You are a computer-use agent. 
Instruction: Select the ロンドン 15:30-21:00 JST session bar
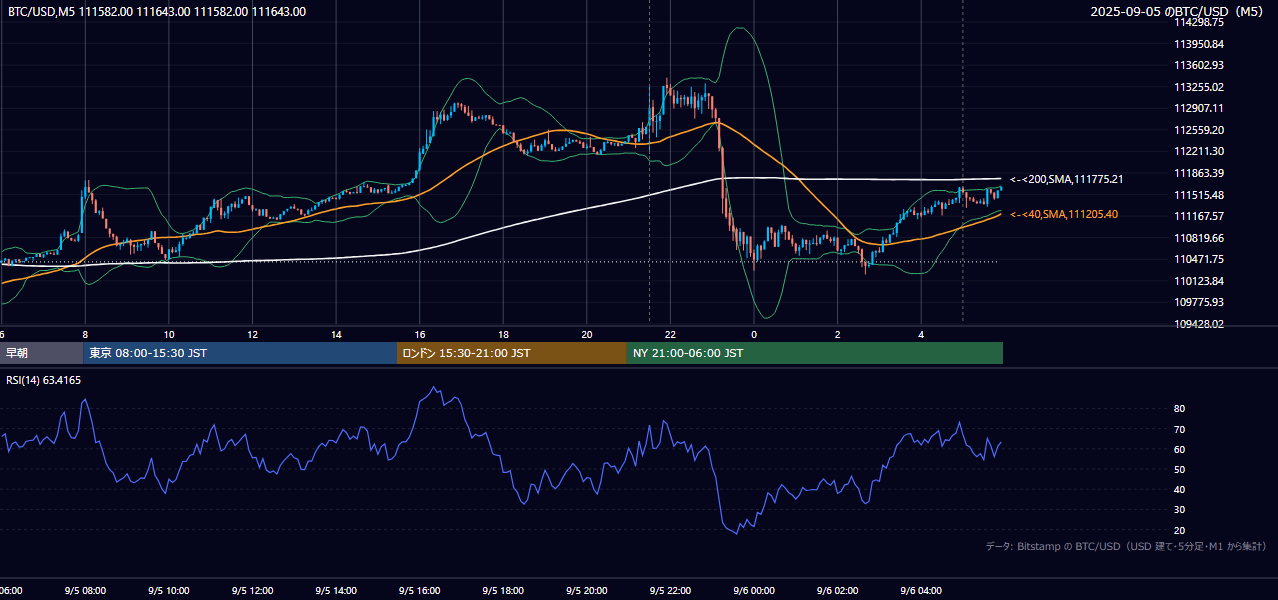(512, 353)
